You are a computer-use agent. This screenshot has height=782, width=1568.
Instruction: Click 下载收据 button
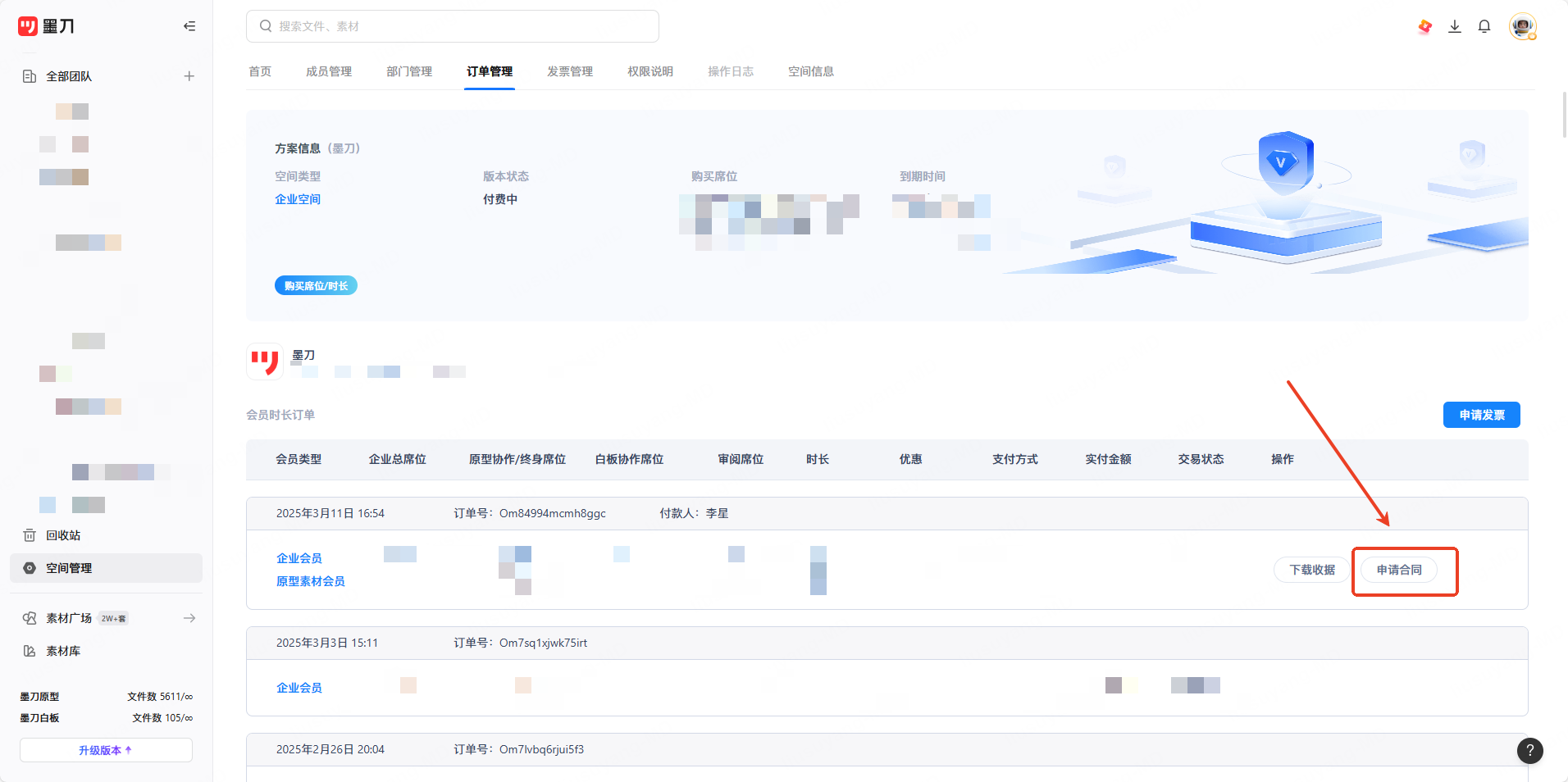click(1312, 570)
